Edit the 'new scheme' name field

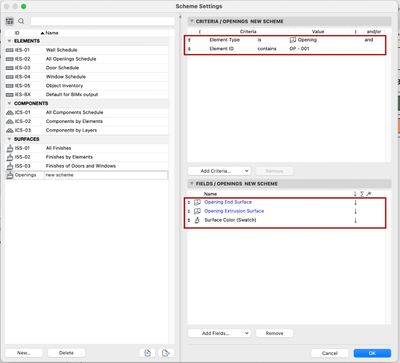tap(106, 175)
